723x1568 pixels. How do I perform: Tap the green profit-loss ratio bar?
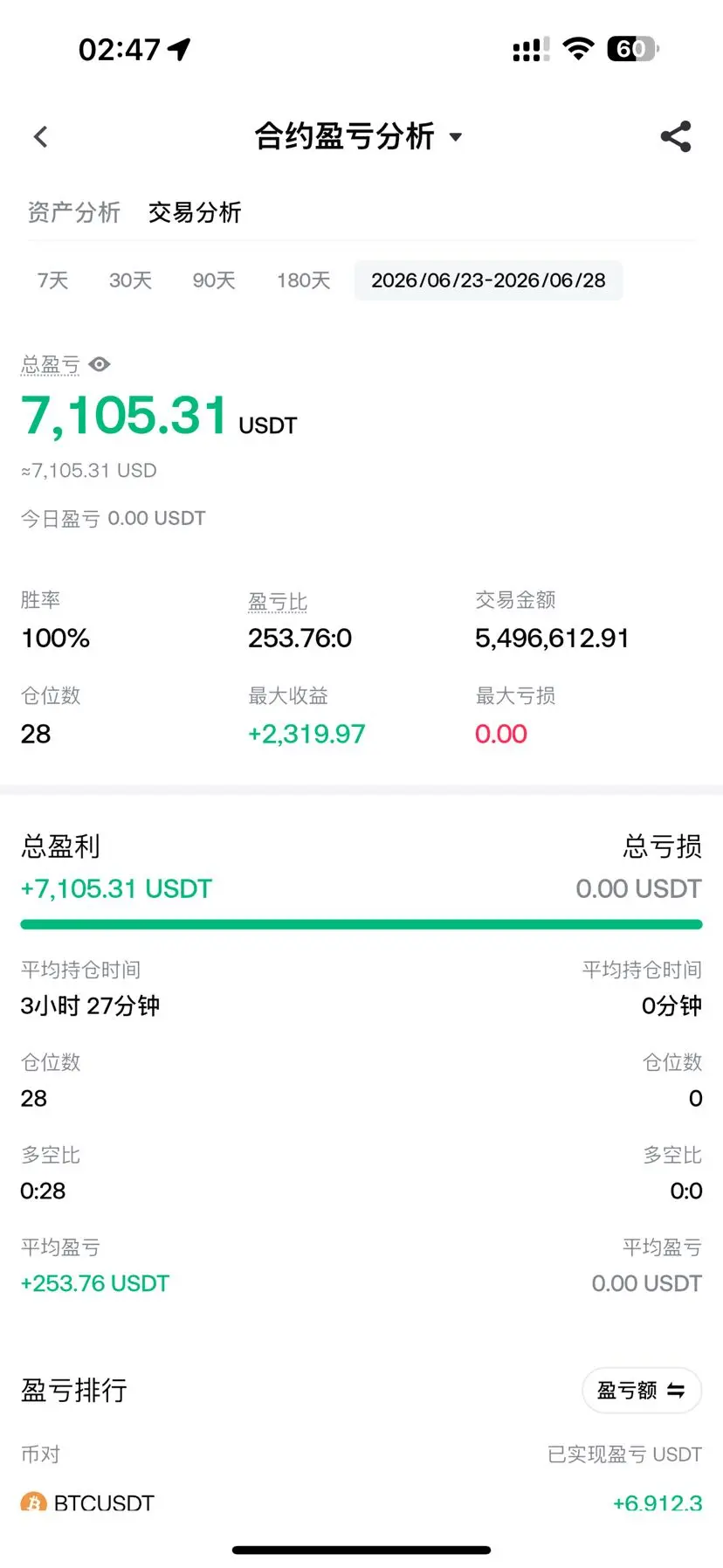pyautogui.click(x=361, y=924)
